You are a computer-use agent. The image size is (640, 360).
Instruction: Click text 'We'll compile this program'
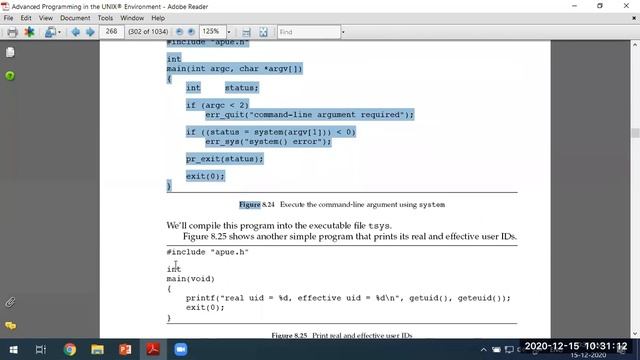click(220, 225)
